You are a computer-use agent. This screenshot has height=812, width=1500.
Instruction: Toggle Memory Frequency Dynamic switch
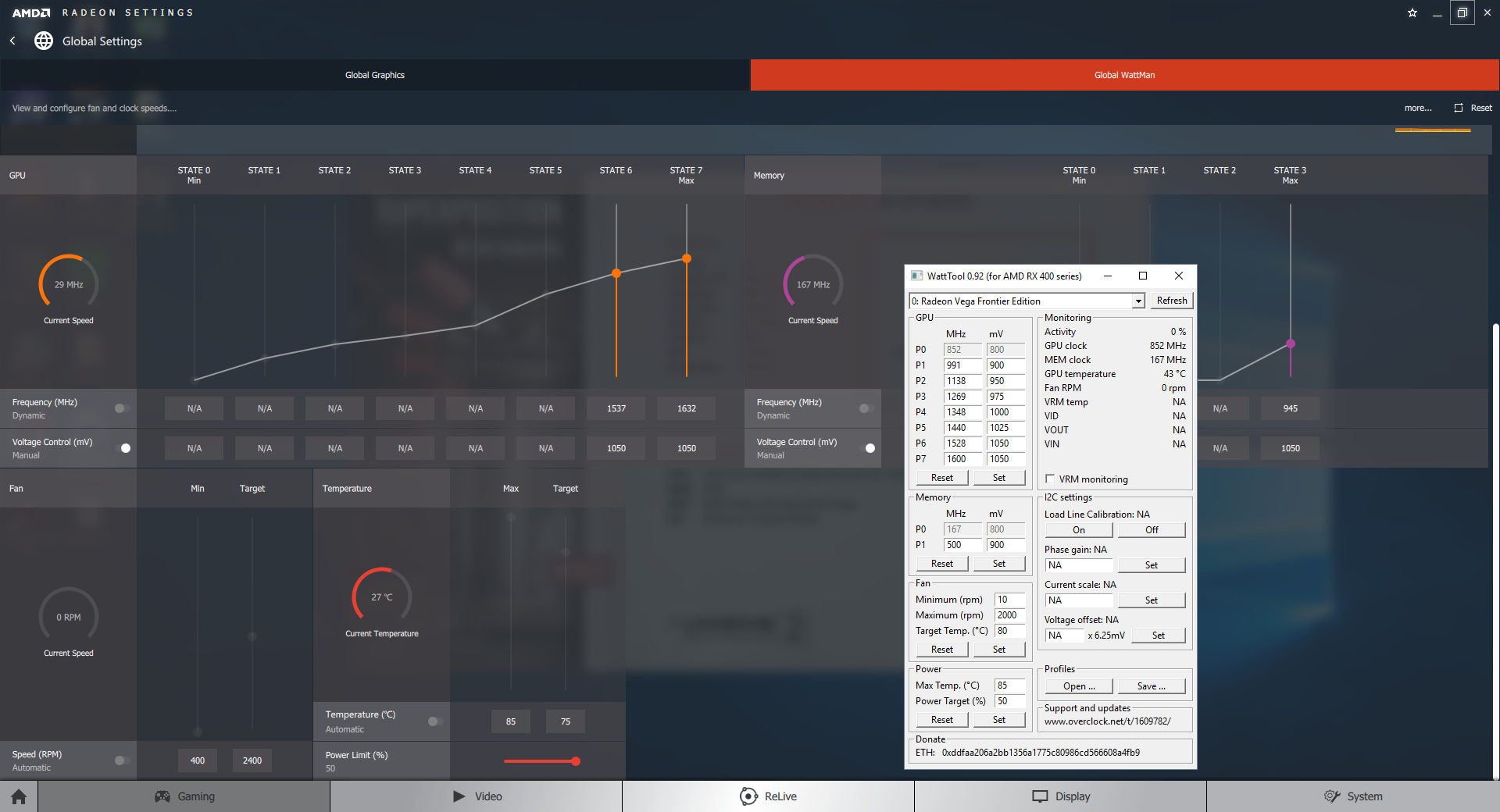click(x=866, y=408)
